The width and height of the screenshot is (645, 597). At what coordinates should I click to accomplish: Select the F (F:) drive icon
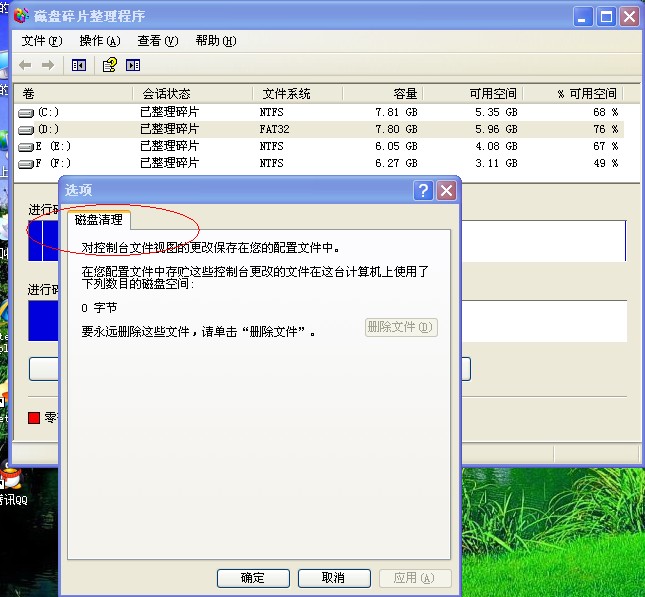[x=26, y=164]
